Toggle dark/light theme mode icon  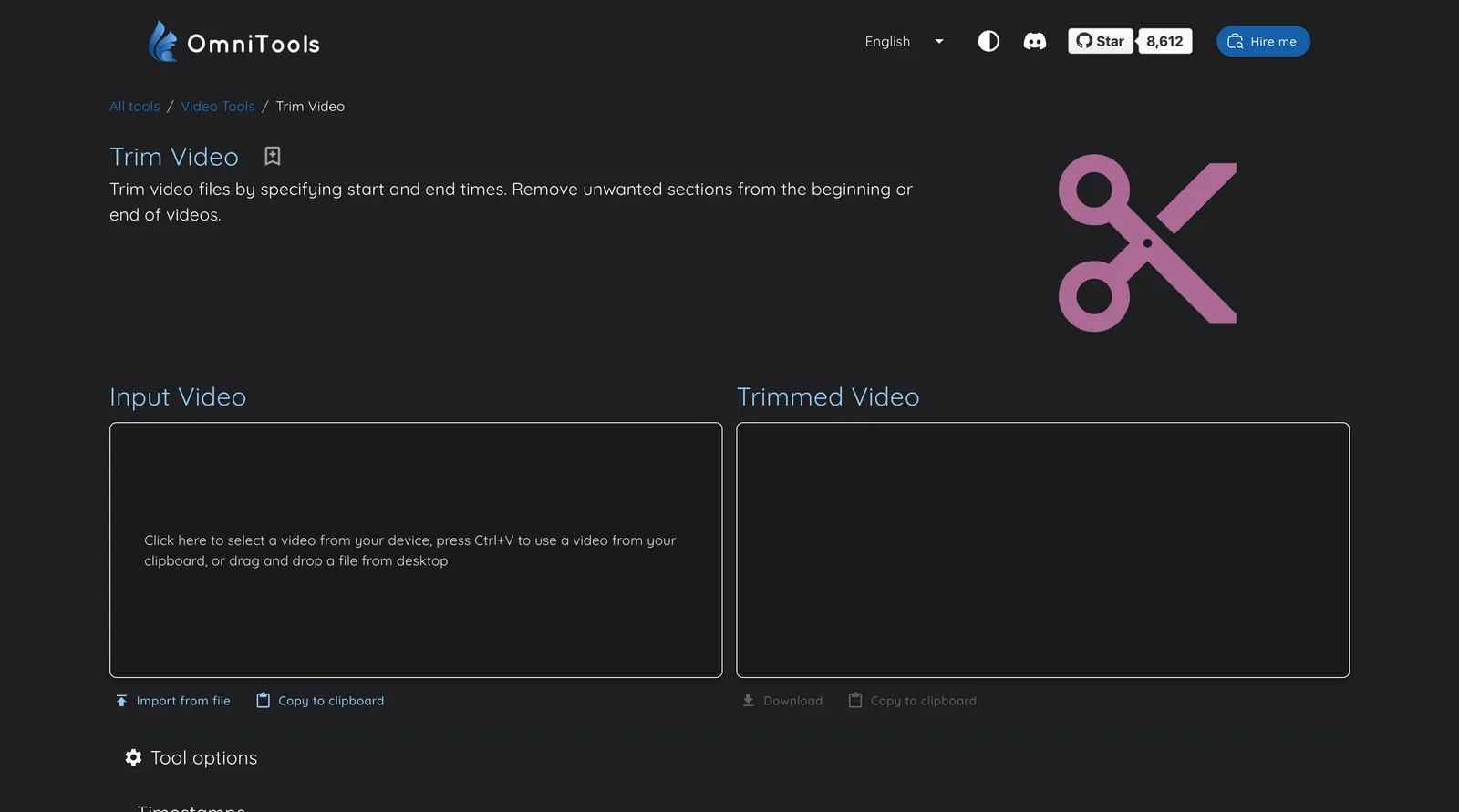[x=988, y=41]
